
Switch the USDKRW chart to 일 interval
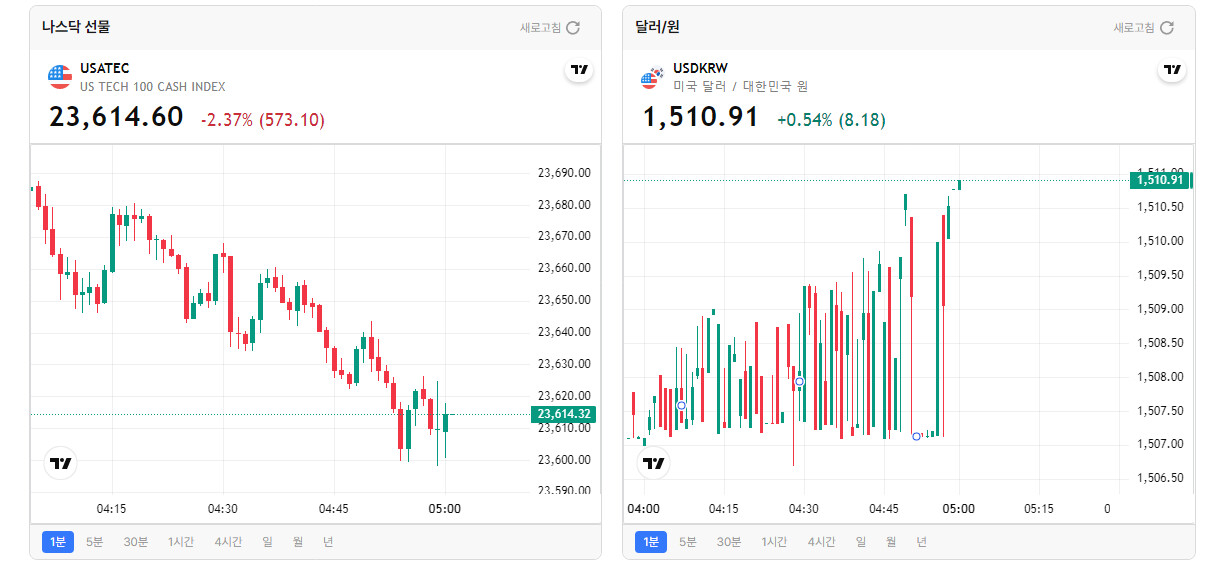[861, 542]
